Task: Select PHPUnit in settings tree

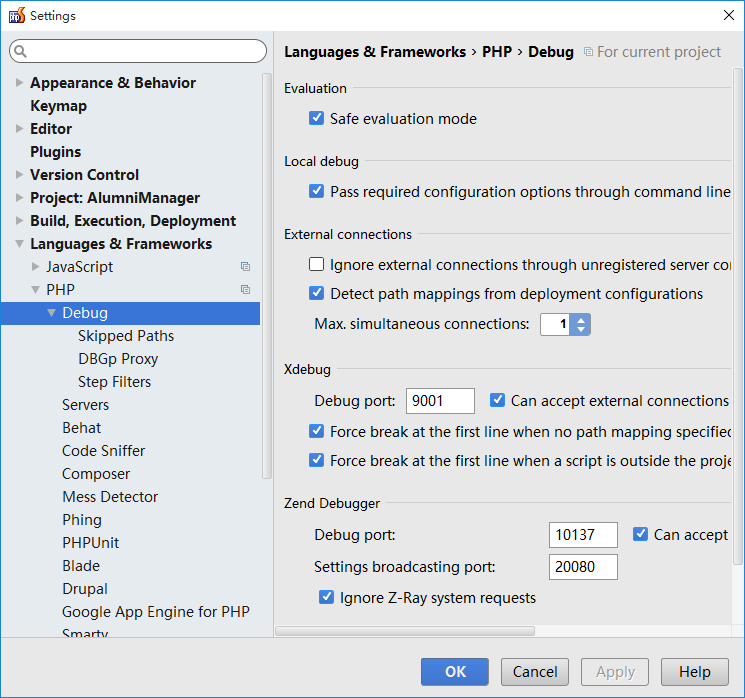Action: coord(91,543)
